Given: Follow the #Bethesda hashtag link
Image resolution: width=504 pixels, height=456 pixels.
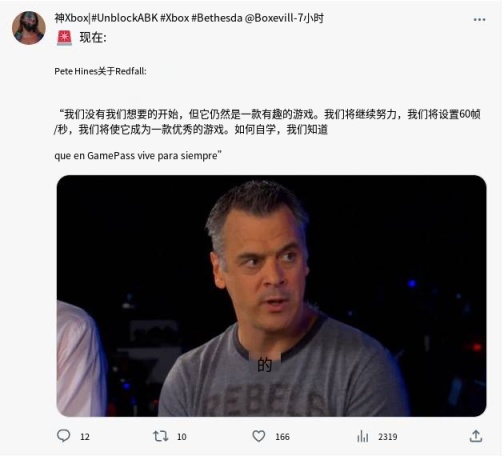Looking at the screenshot, I should [217, 18].
